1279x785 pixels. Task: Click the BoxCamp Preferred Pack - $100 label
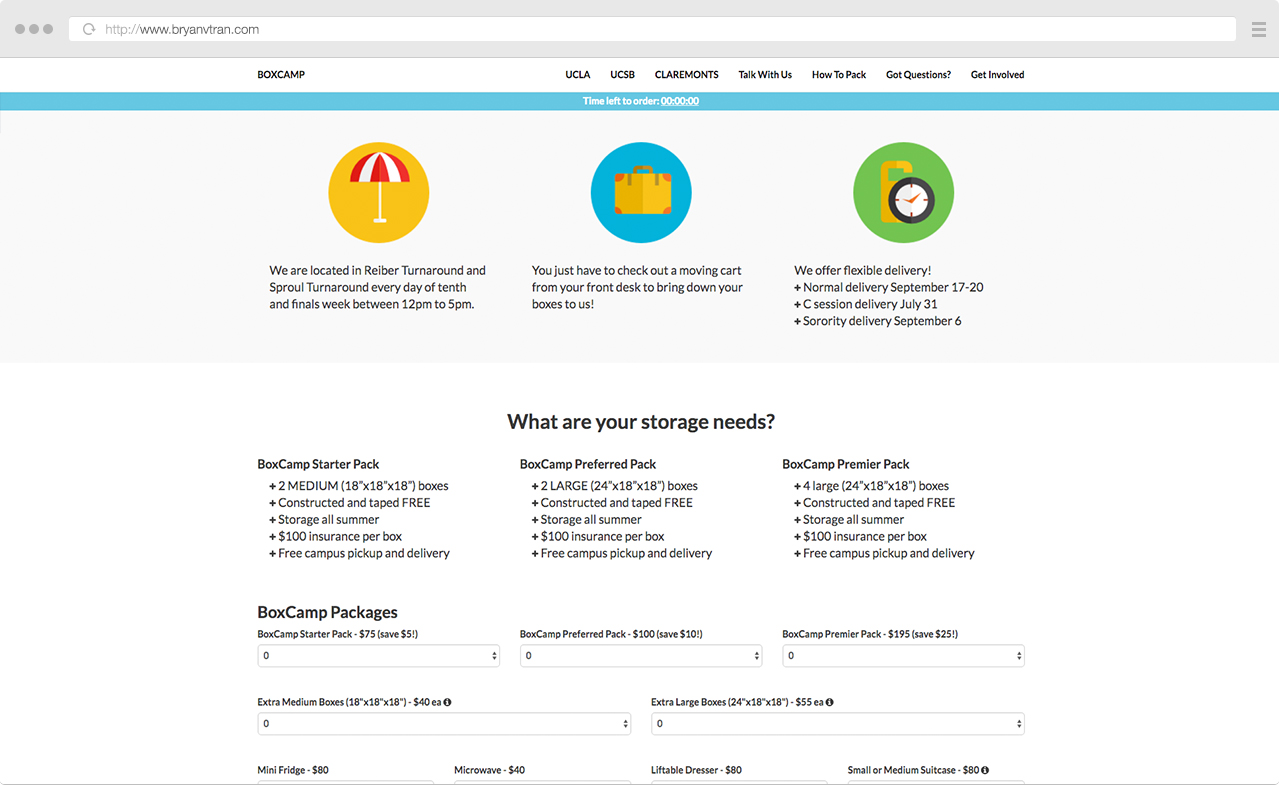611,634
